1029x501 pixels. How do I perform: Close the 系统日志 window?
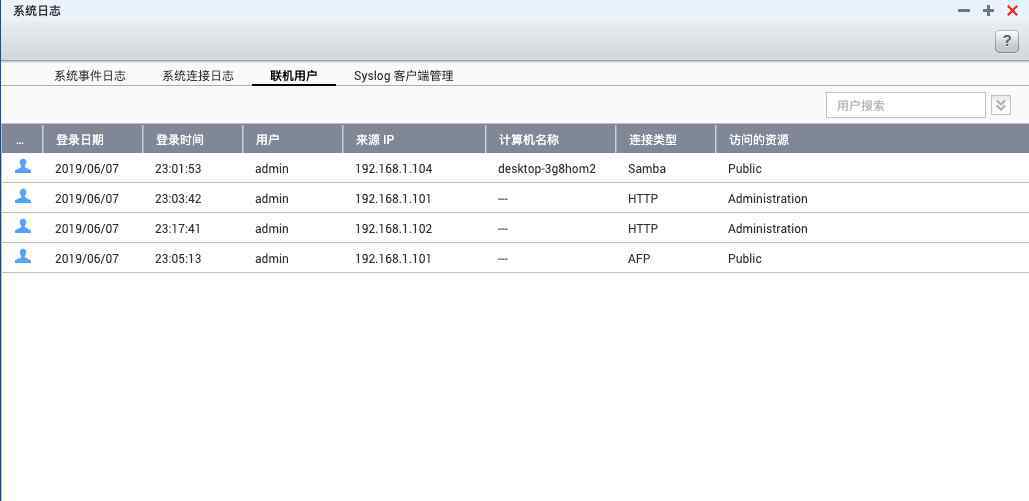1012,11
